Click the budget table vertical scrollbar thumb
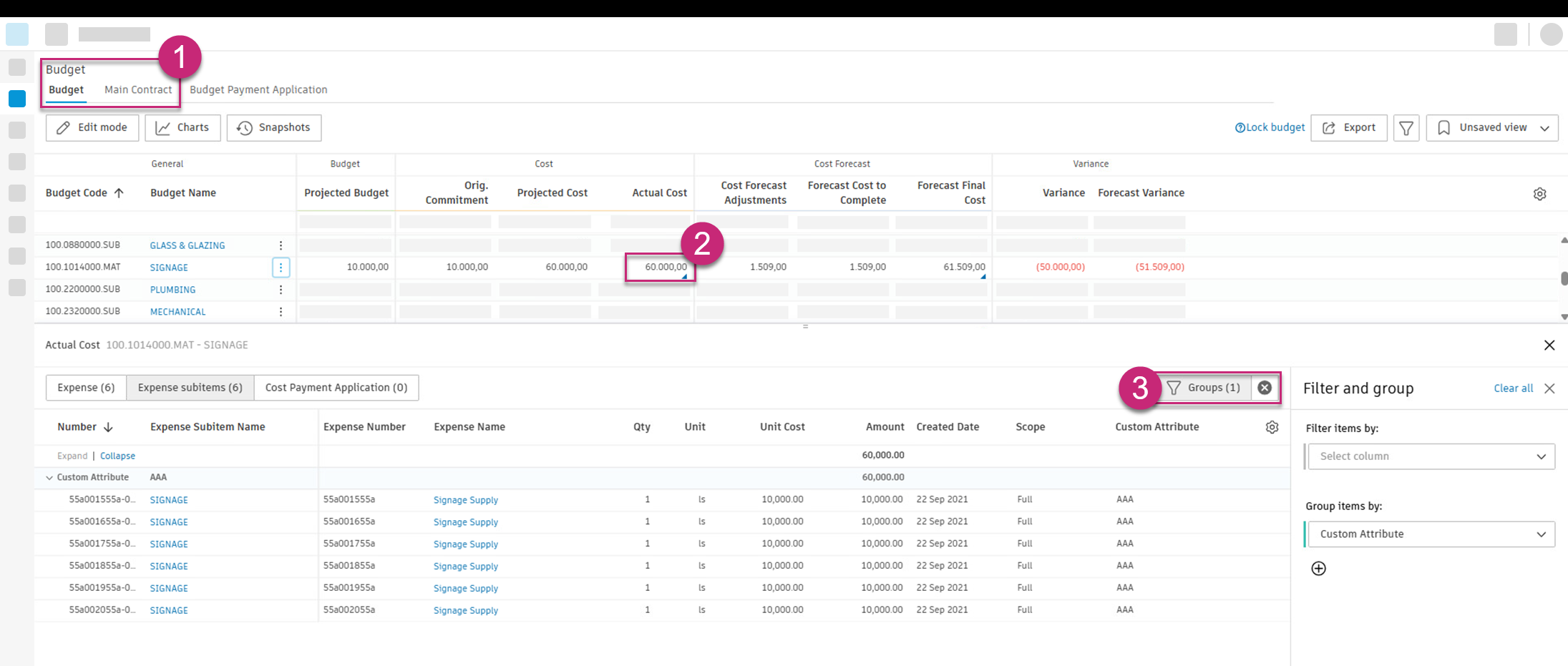Image resolution: width=1568 pixels, height=666 pixels. [1564, 278]
